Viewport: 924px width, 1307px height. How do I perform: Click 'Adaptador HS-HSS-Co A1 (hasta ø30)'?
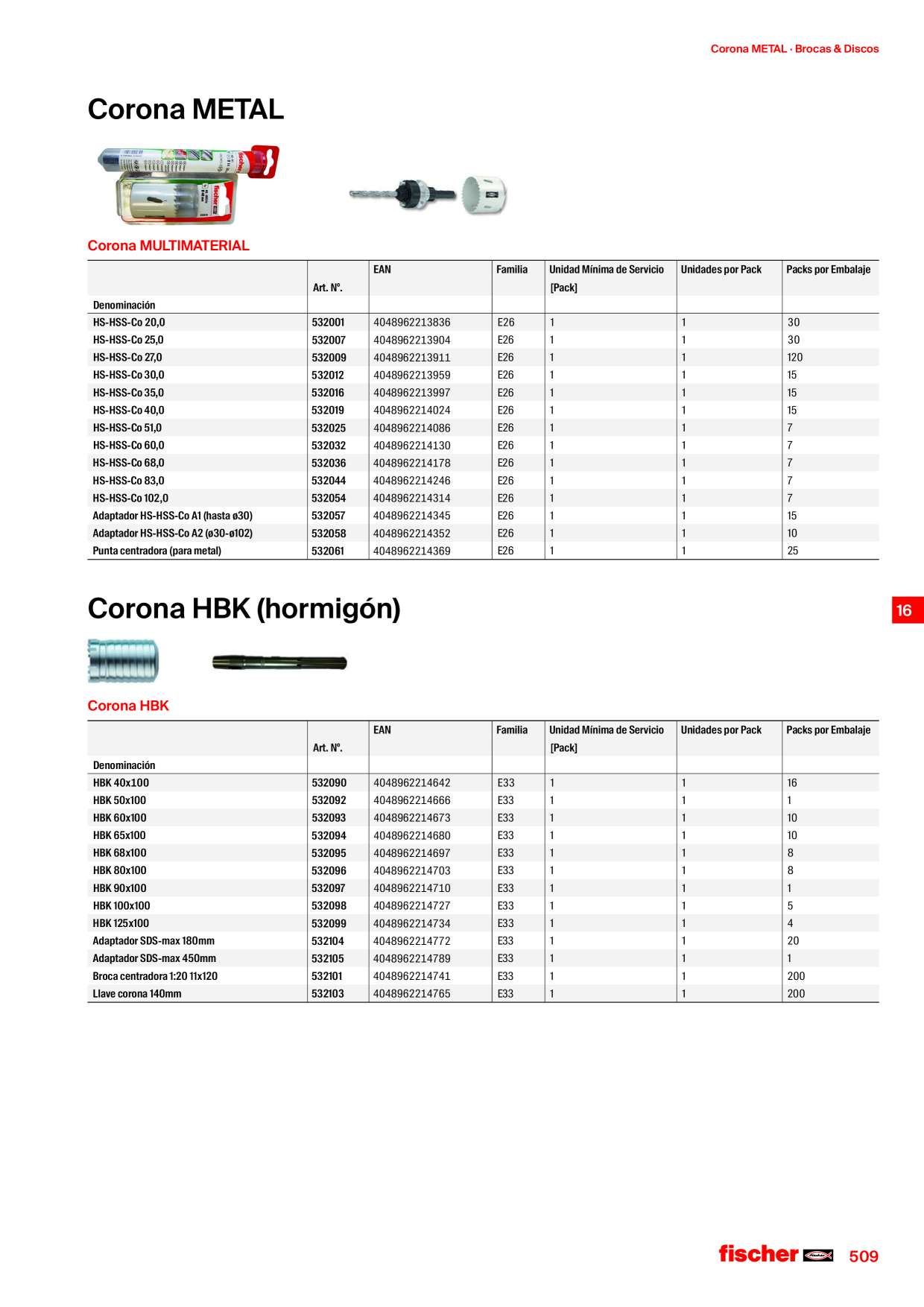[173, 516]
